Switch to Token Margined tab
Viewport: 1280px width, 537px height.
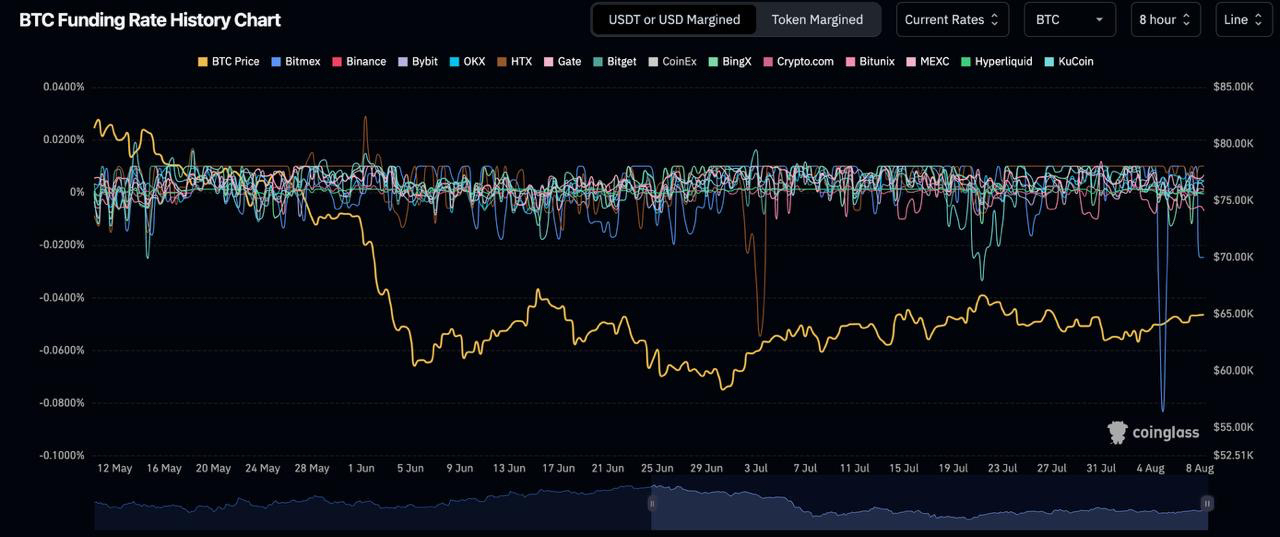(817, 19)
